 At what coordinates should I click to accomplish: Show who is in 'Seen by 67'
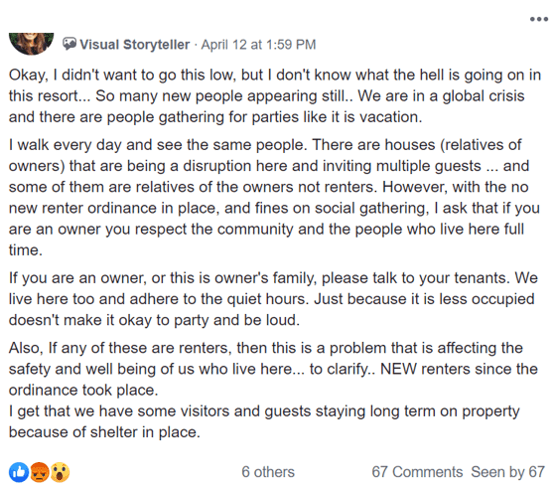tap(508, 472)
